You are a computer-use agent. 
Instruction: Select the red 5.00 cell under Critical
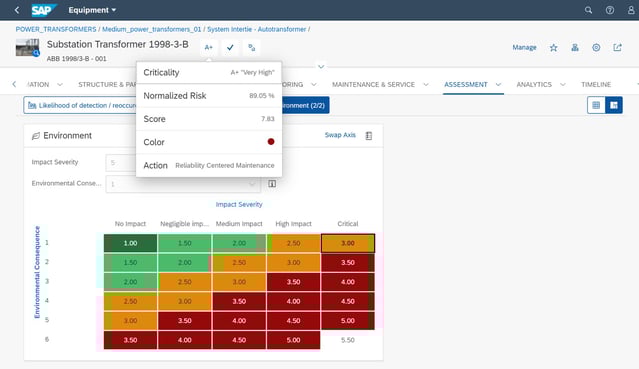[348, 320]
